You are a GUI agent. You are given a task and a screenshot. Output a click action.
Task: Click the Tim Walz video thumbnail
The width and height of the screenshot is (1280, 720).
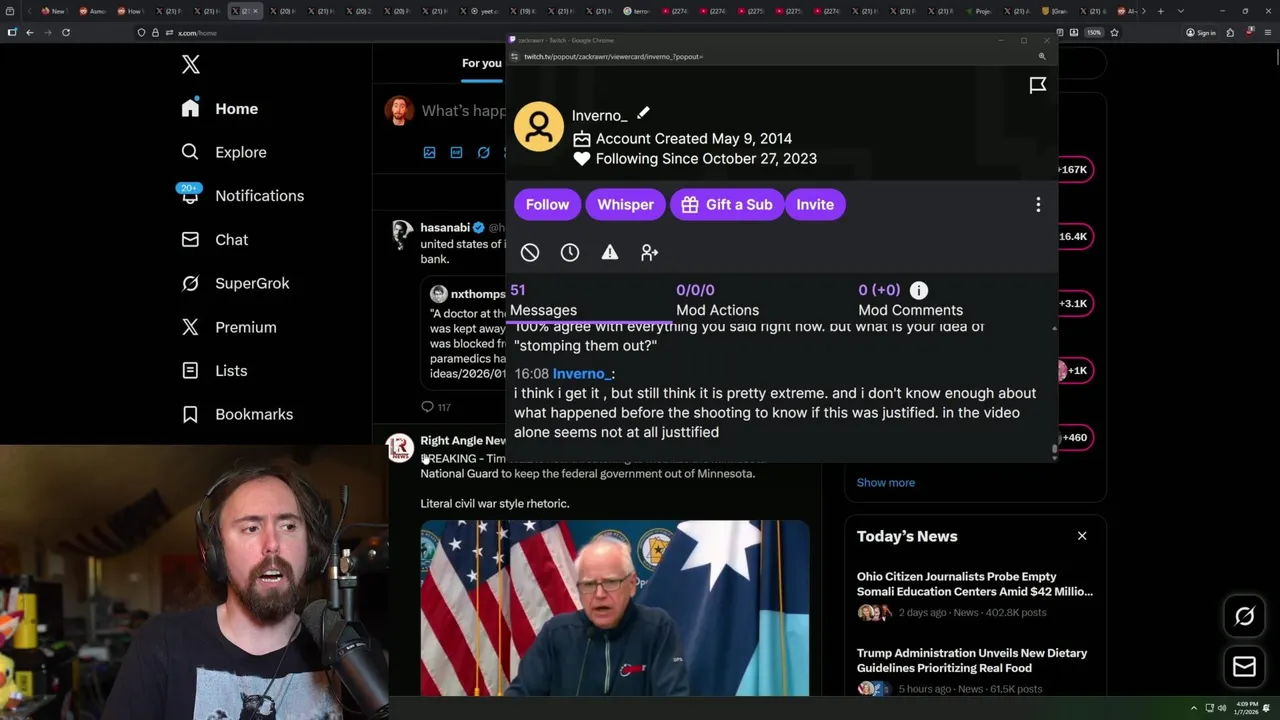(x=615, y=608)
